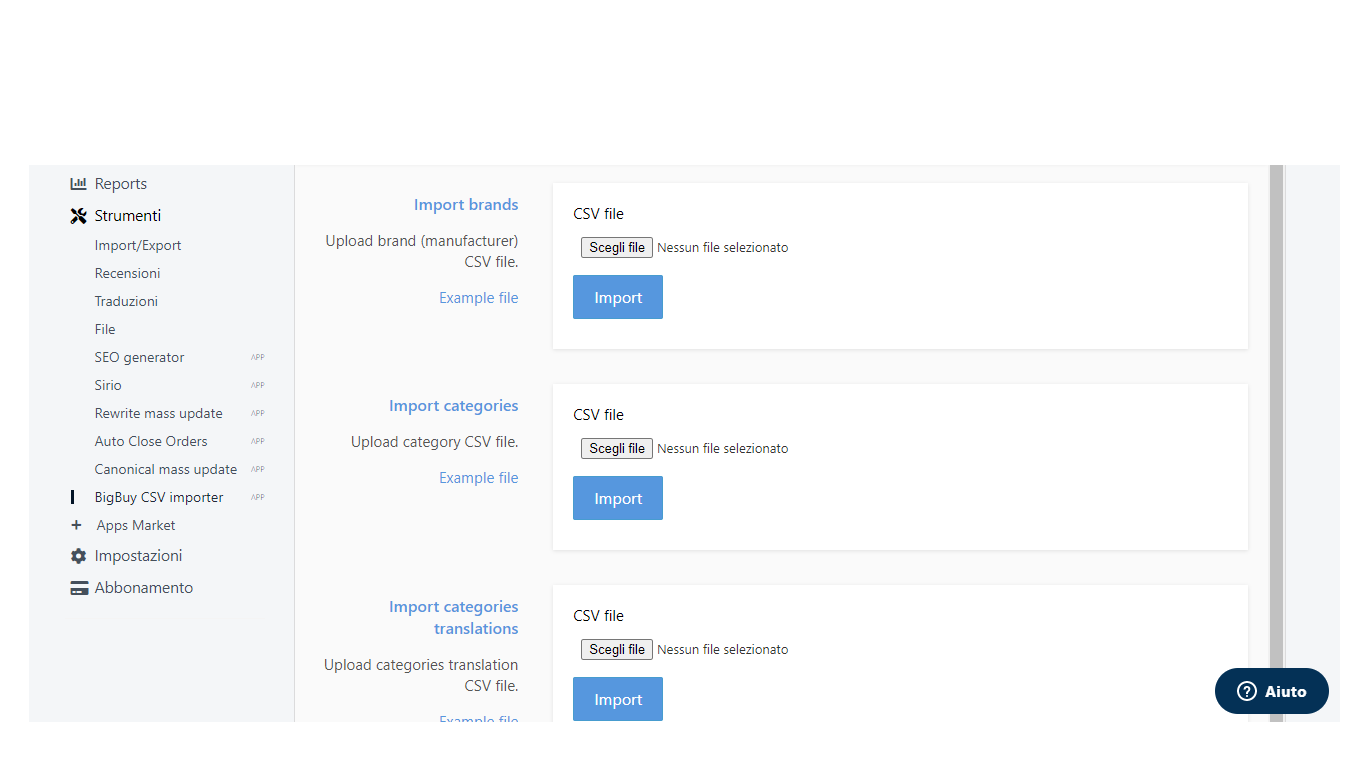Click the Reports bar chart icon
Screen dimensions: 1366x768
[x=78, y=184]
